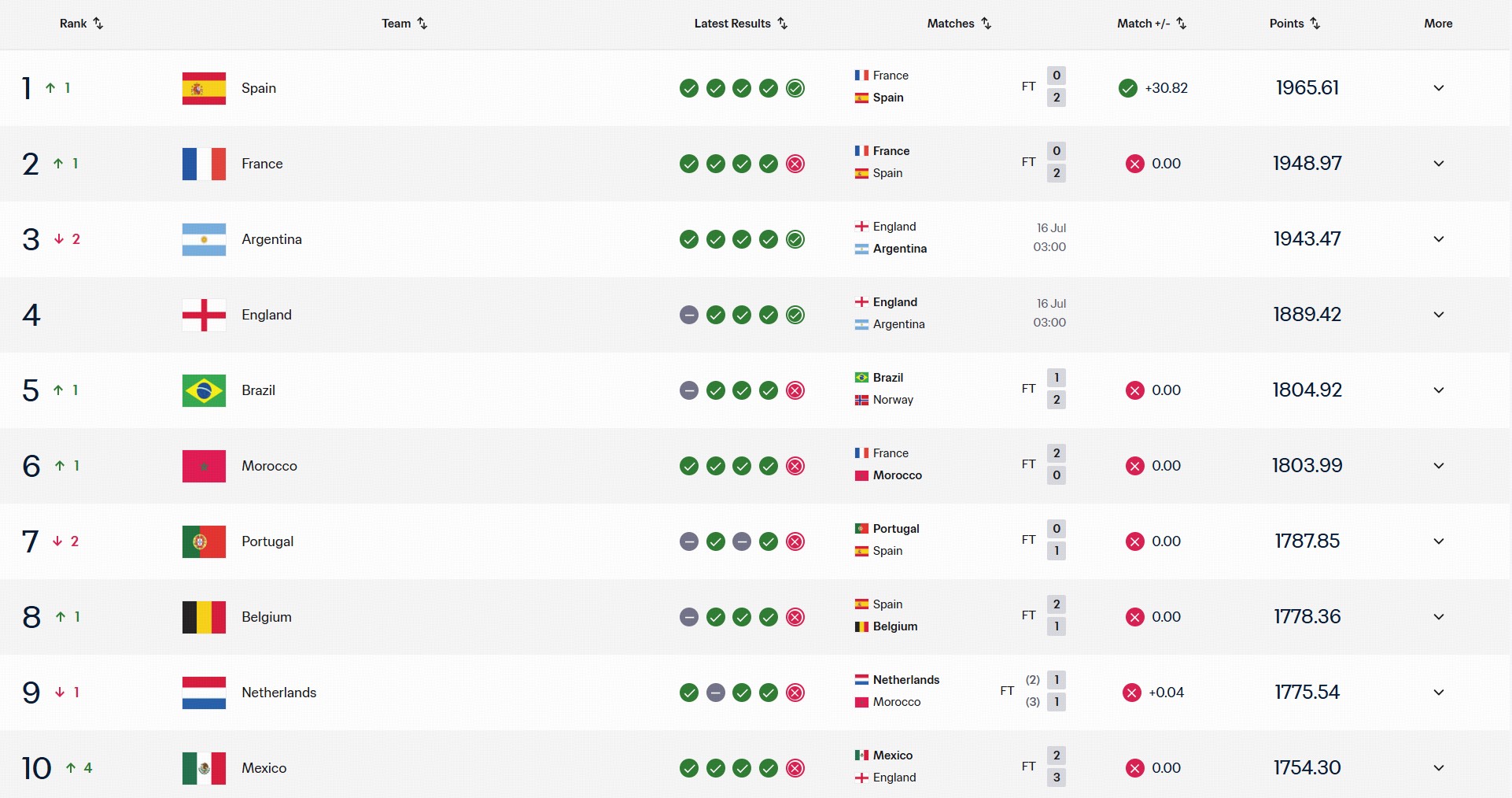Open the Belgium team name link
1512x798 pixels.
(267, 617)
